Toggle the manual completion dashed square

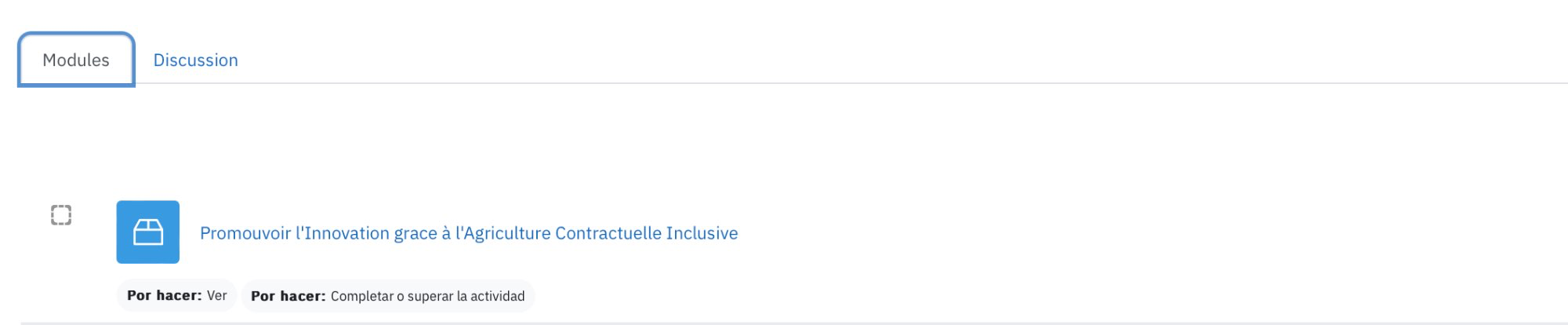coord(61,215)
